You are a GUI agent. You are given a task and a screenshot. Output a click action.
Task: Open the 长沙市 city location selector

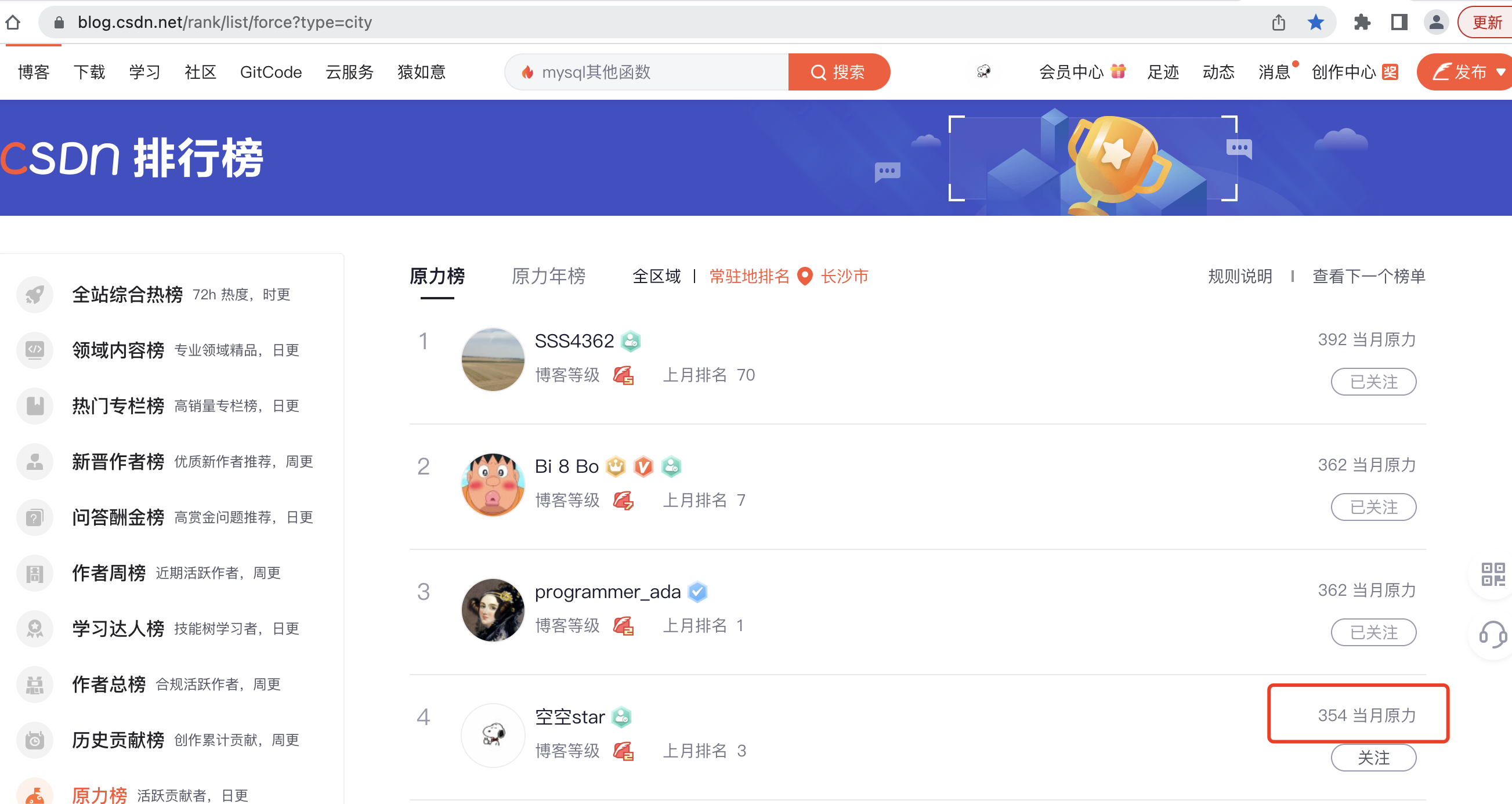833,276
